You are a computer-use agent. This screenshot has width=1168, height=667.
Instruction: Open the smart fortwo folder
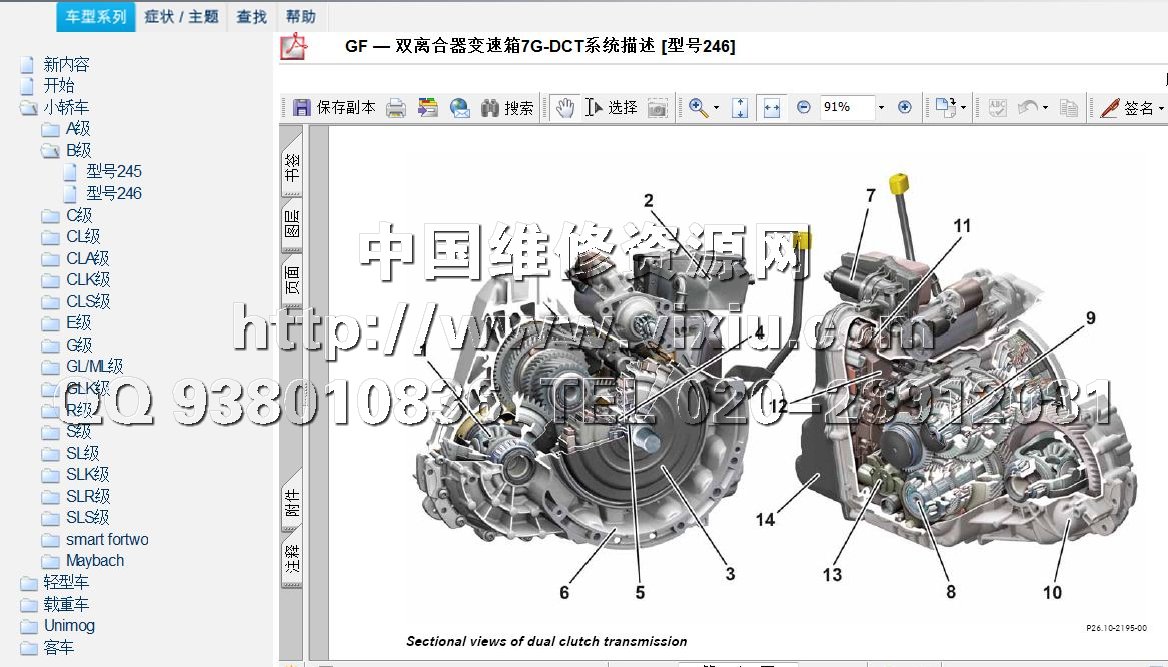[107, 539]
